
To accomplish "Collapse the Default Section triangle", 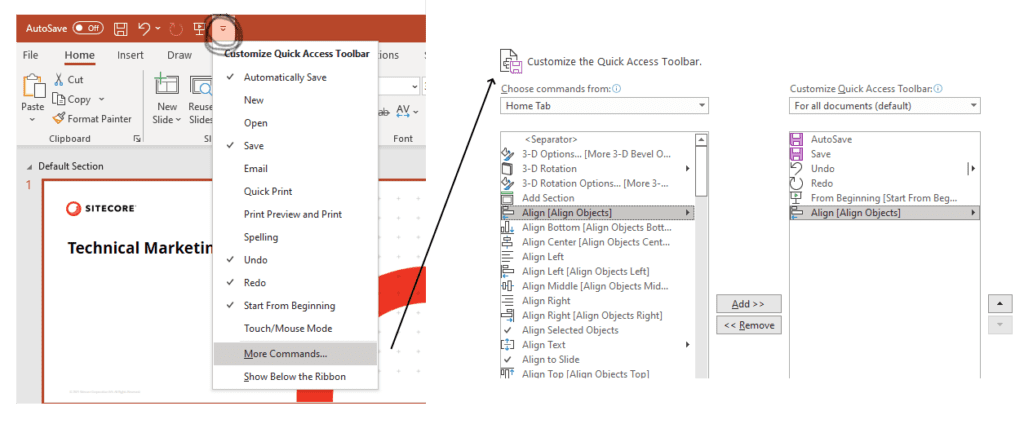I will pyautogui.click(x=29, y=167).
